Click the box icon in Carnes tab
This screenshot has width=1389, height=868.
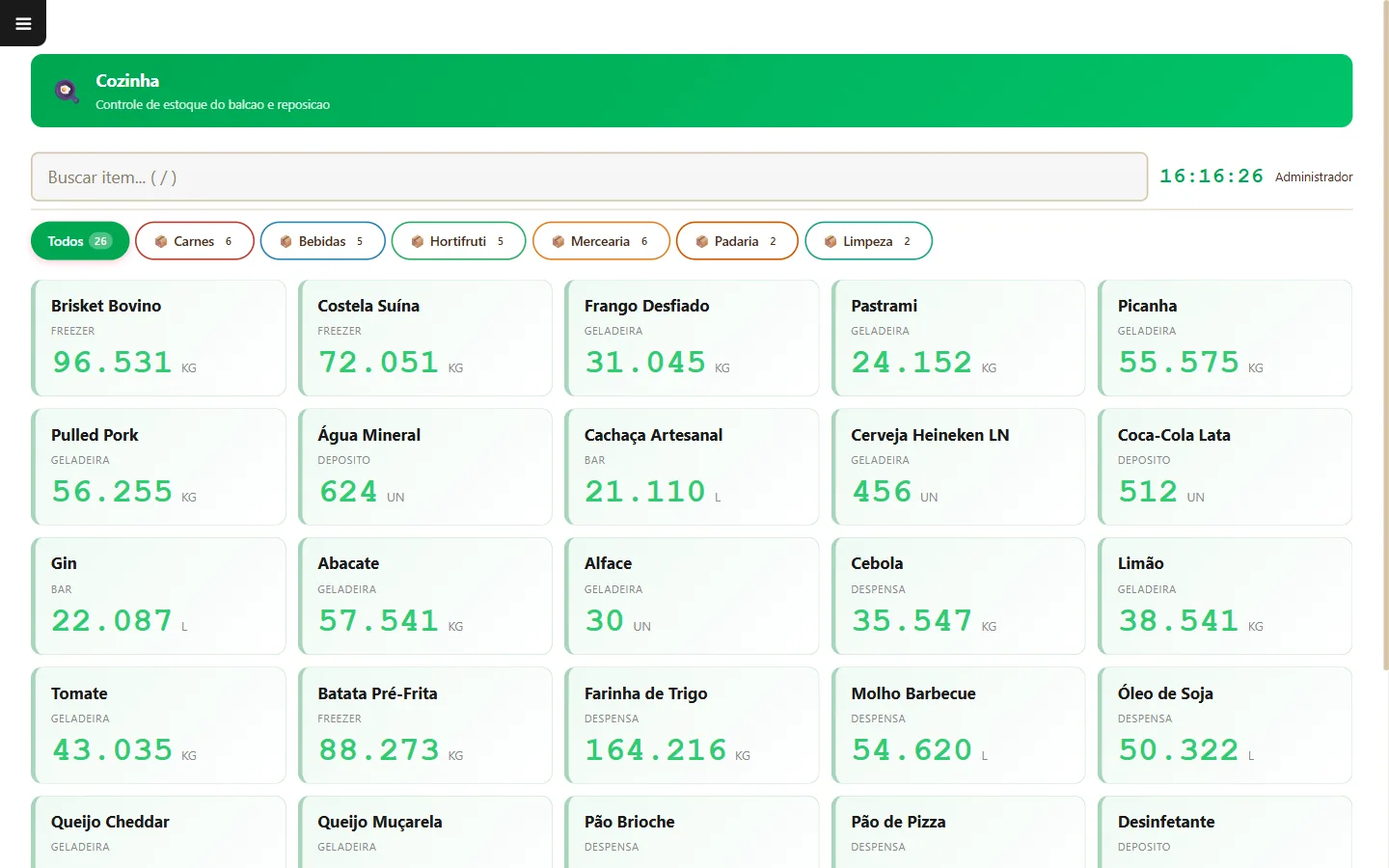coord(161,241)
